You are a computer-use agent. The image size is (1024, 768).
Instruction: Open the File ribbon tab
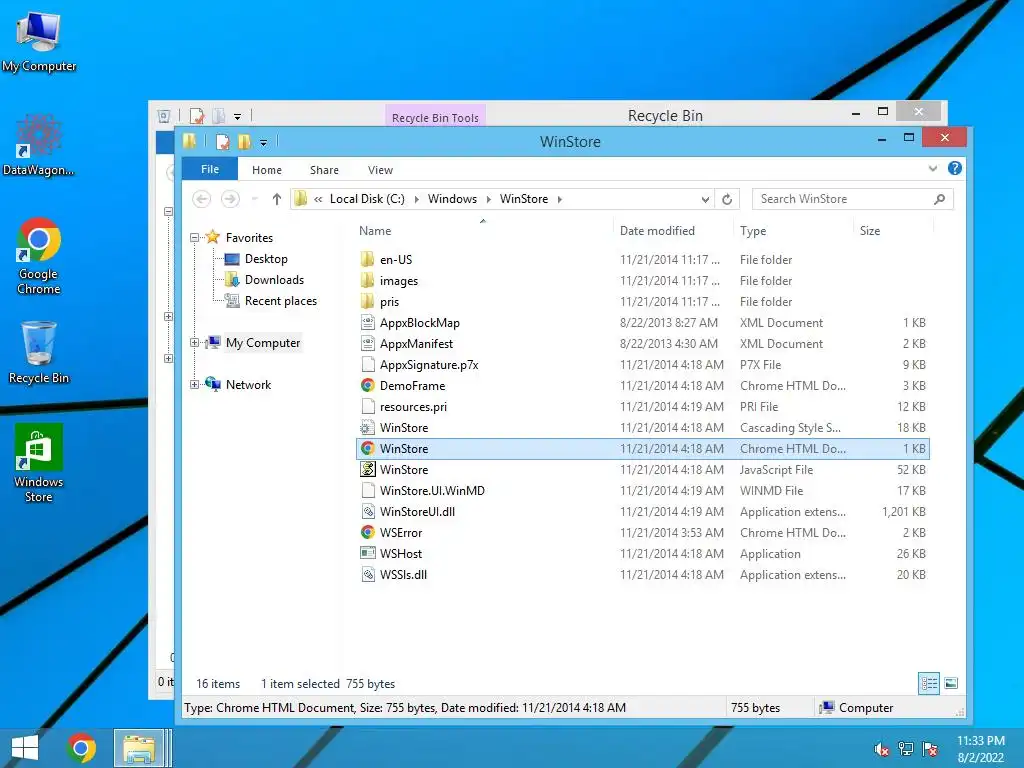pos(210,169)
